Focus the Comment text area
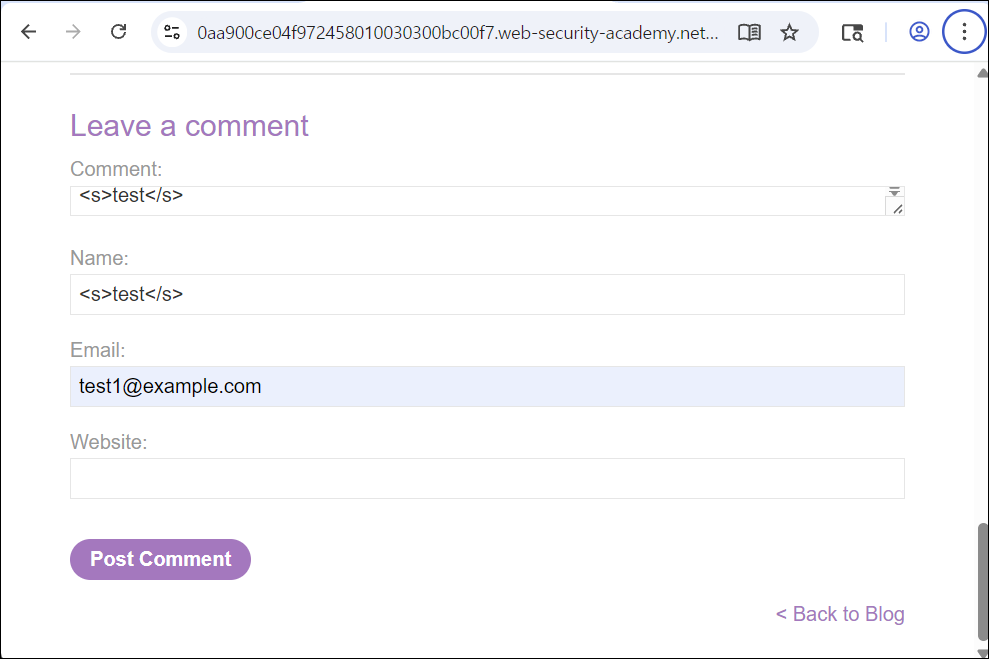The image size is (989, 659). pos(477,201)
